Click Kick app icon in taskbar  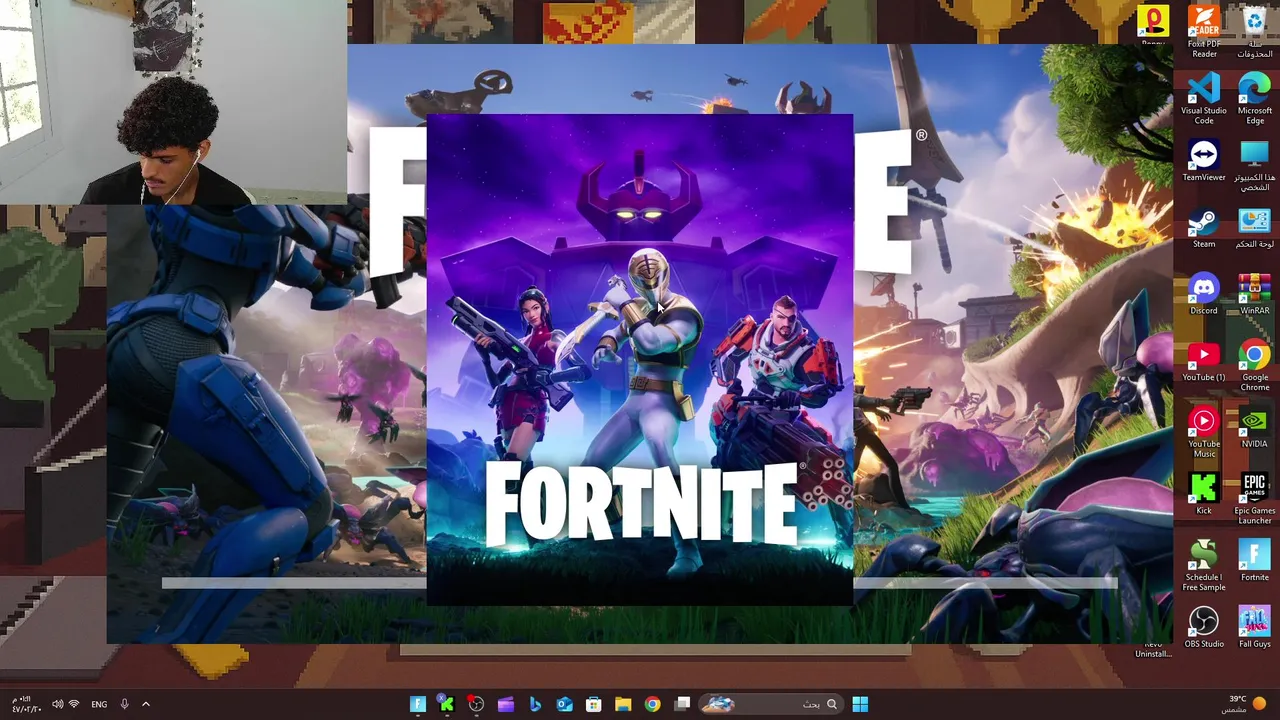[x=447, y=704]
